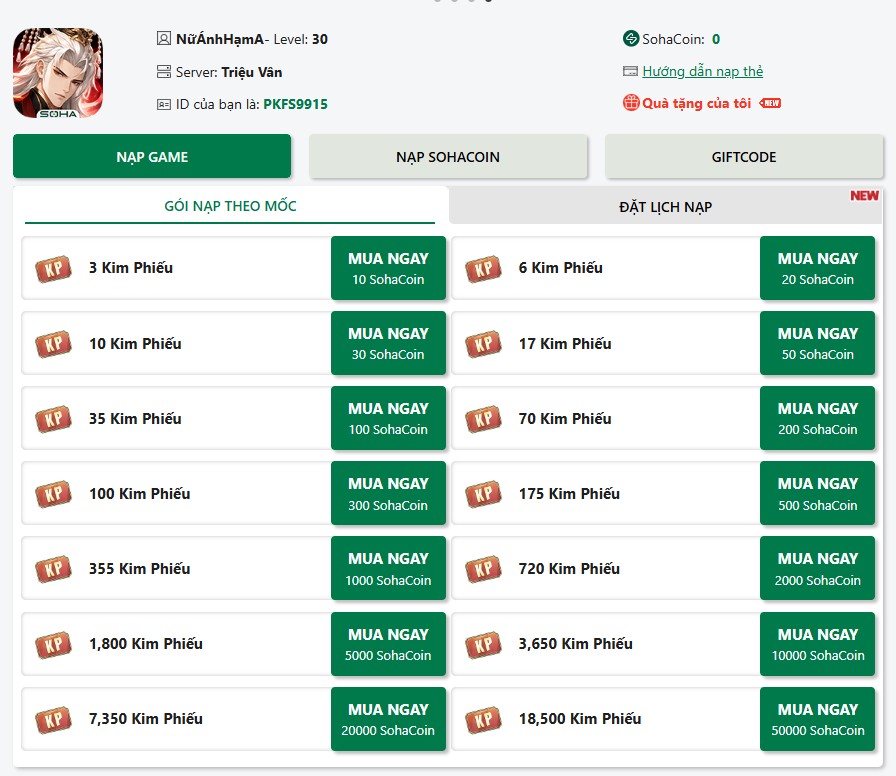Buy 70 Kim Phiếu for 200 SohaCoin
The width and height of the screenshot is (896, 776).
pyautogui.click(x=817, y=418)
